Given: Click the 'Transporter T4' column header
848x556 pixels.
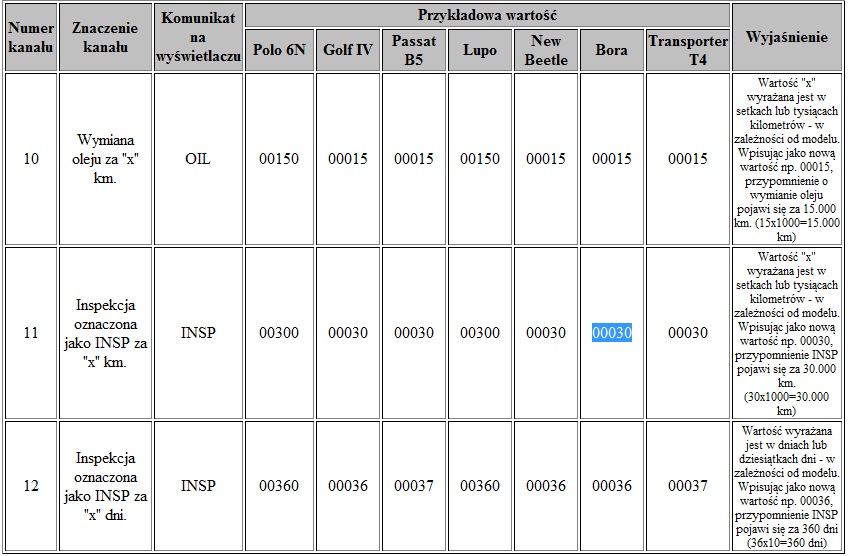Looking at the screenshot, I should (688, 50).
